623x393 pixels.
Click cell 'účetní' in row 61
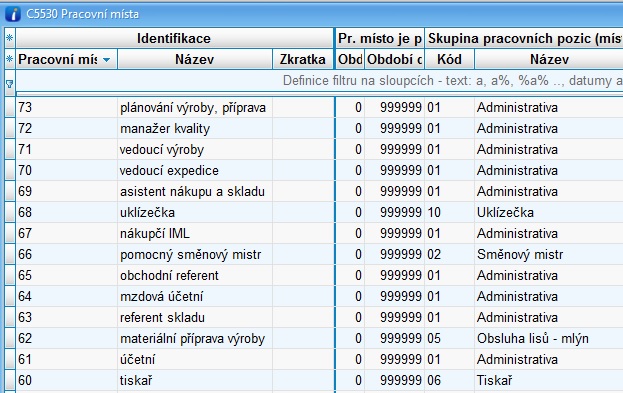click(x=195, y=360)
